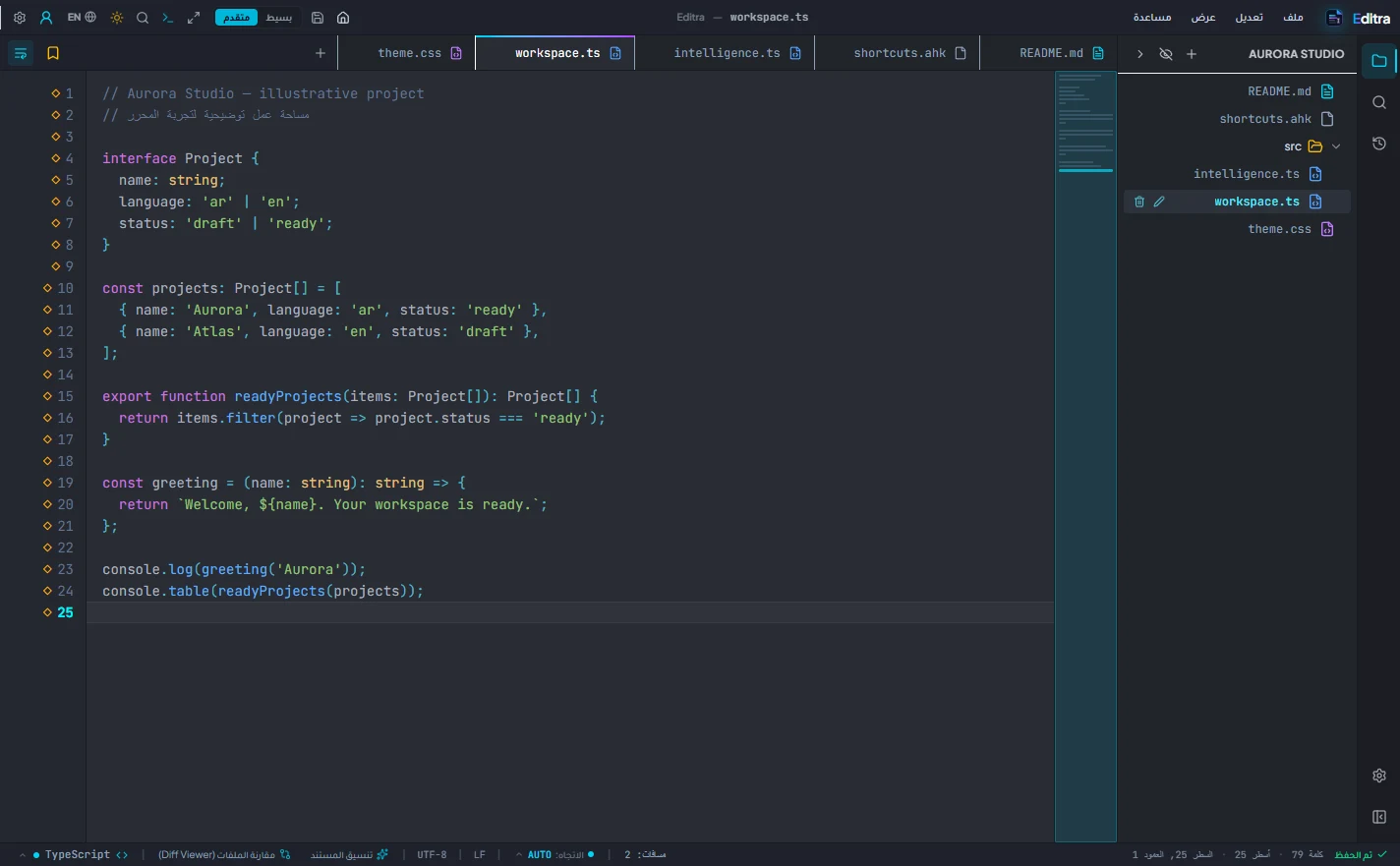This screenshot has height=866, width=1400.
Task: Collapse the explorer panel with the chevron arrow
Action: [1140, 54]
